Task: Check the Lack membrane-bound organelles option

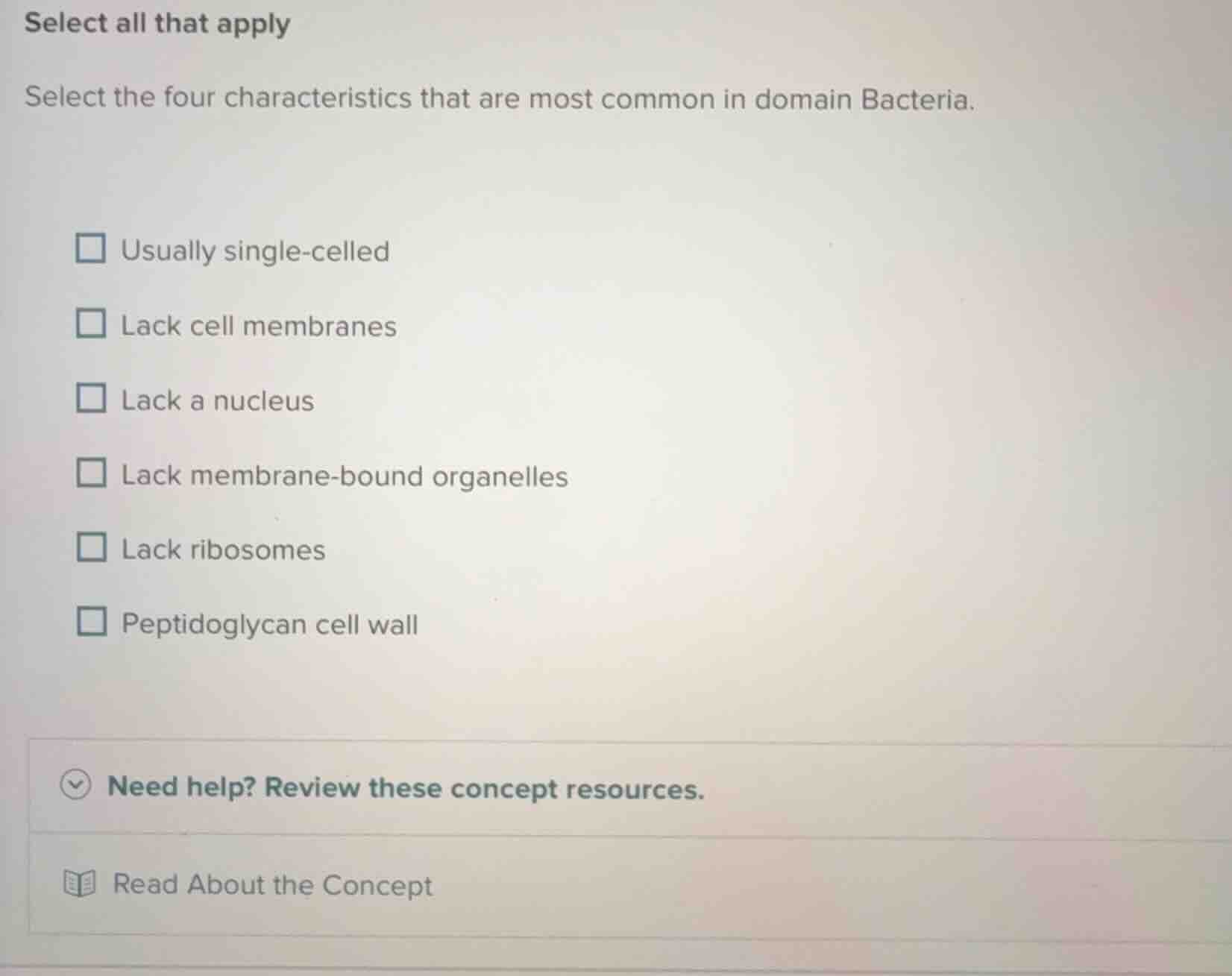Action: tap(91, 474)
